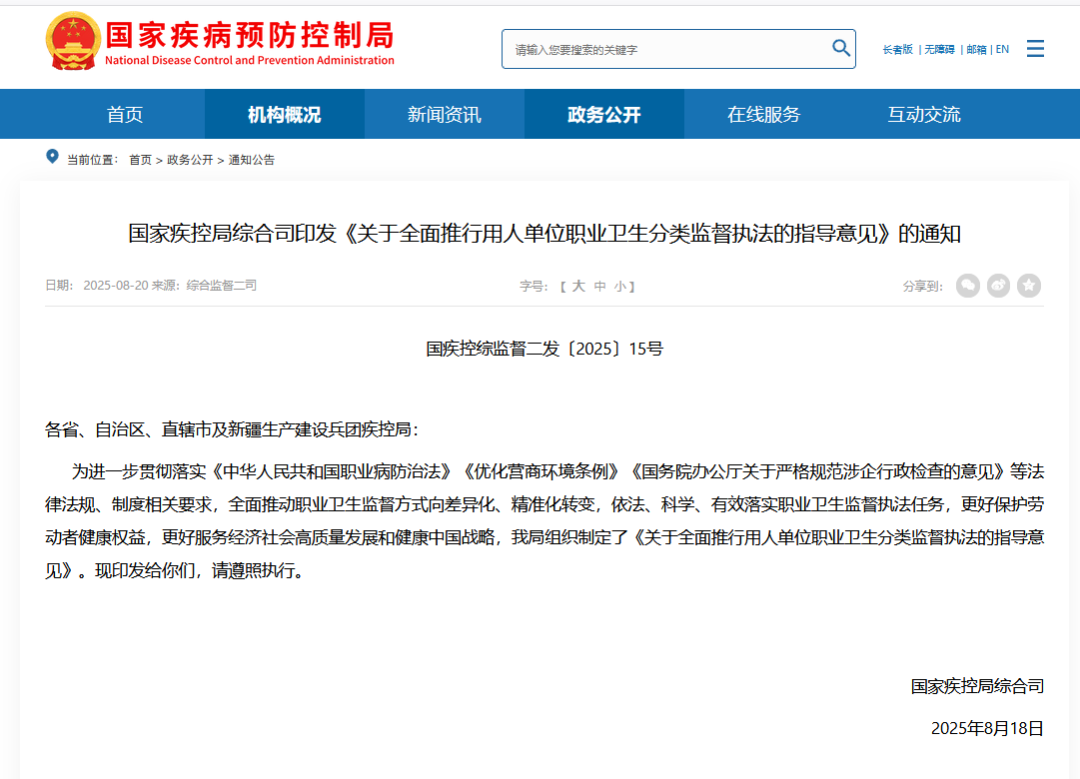Open the 机构概况 navigation tab
The width and height of the screenshot is (1080, 779).
point(284,114)
